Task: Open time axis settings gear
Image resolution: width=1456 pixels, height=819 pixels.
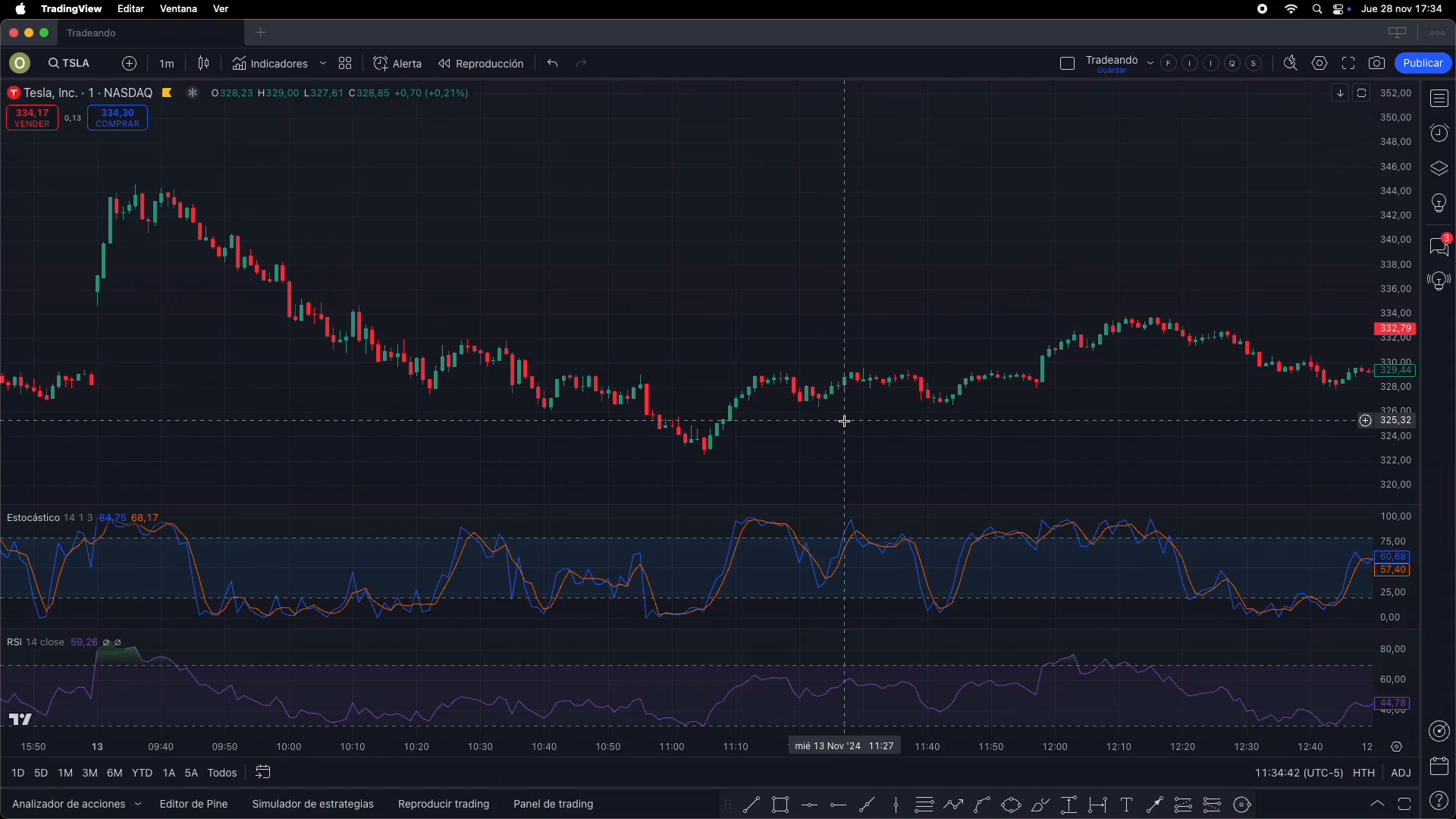Action: [1397, 747]
